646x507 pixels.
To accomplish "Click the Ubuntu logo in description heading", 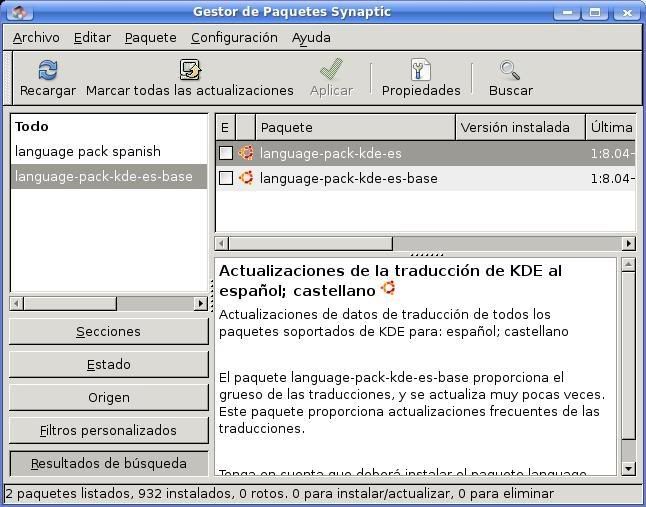I will click(x=388, y=288).
